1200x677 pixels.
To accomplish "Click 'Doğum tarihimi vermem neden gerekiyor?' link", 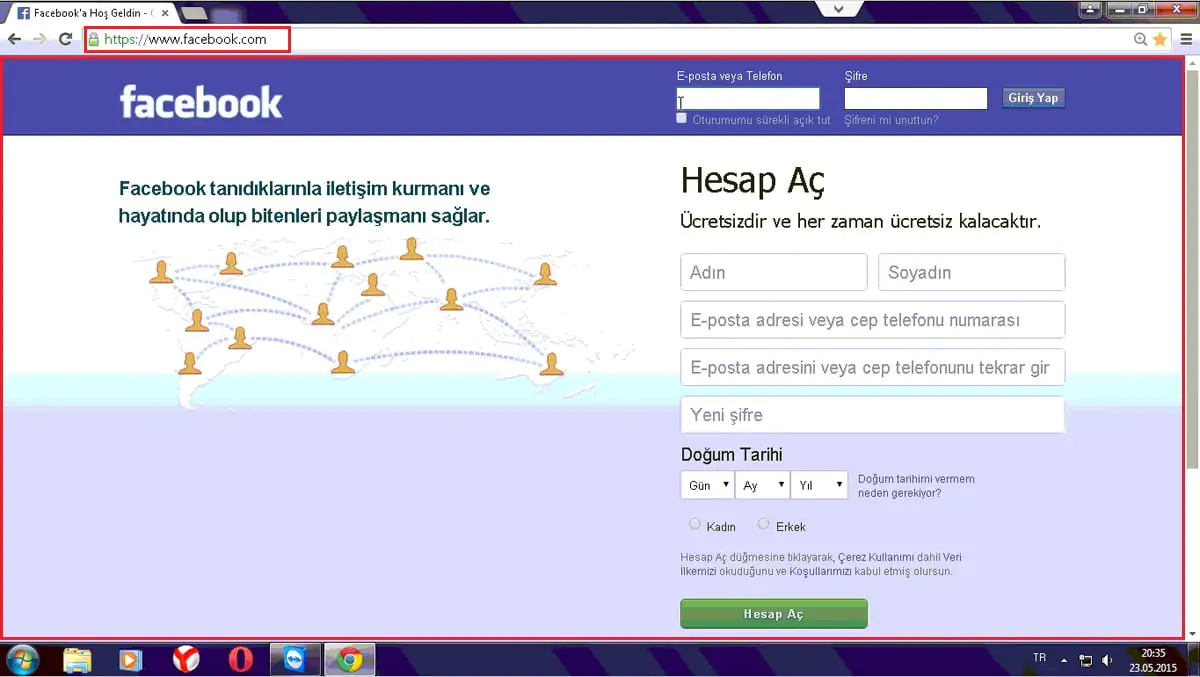I will click(x=916, y=486).
